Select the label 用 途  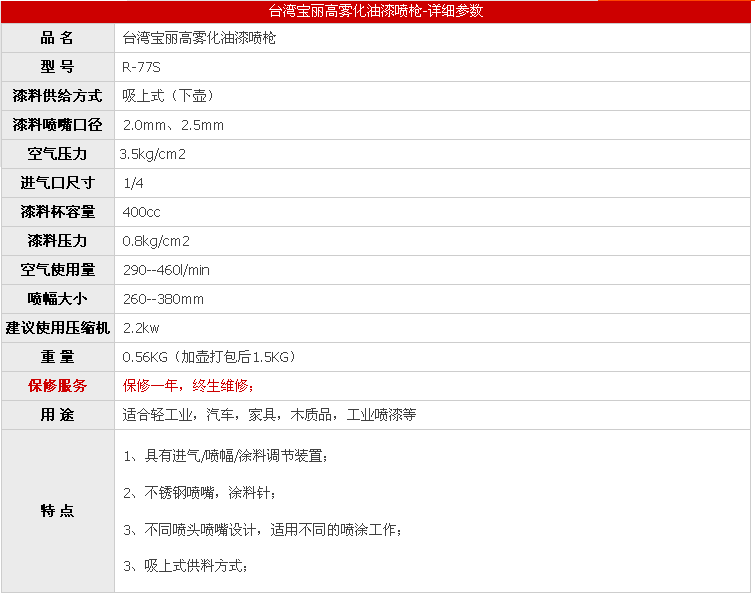(57, 414)
